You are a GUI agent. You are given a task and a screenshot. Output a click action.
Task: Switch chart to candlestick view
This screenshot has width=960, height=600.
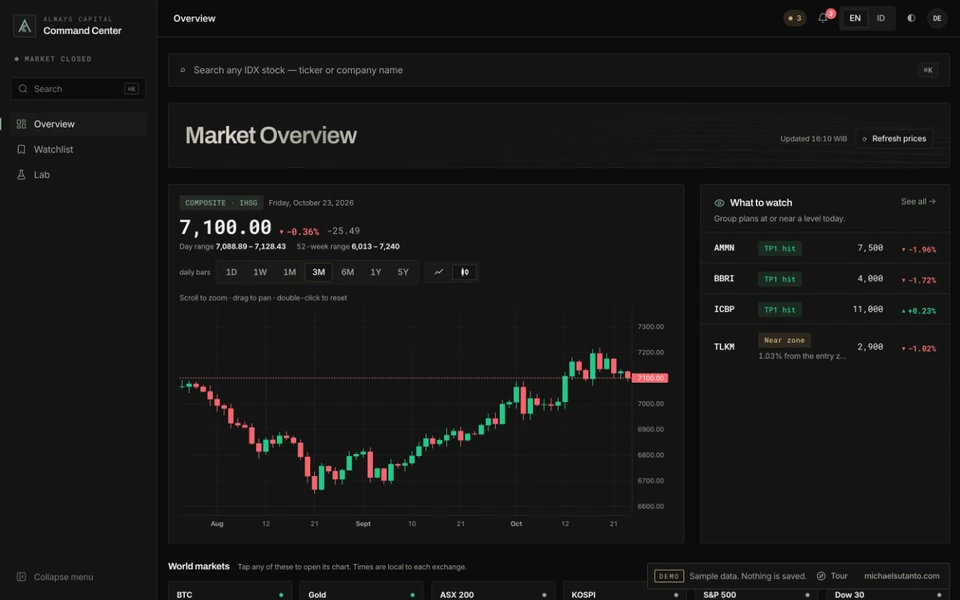pos(465,272)
